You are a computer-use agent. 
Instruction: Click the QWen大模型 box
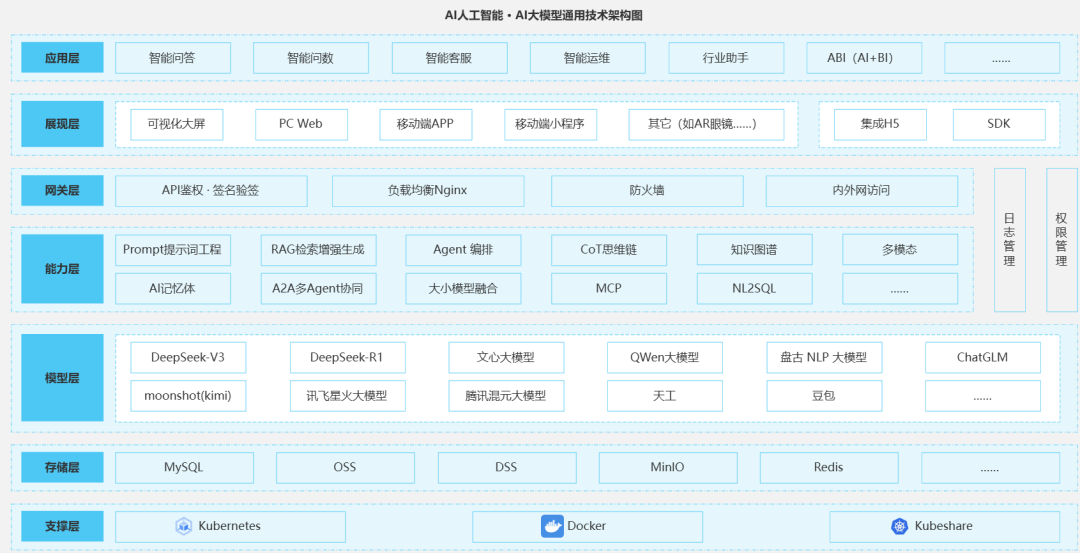(665, 357)
